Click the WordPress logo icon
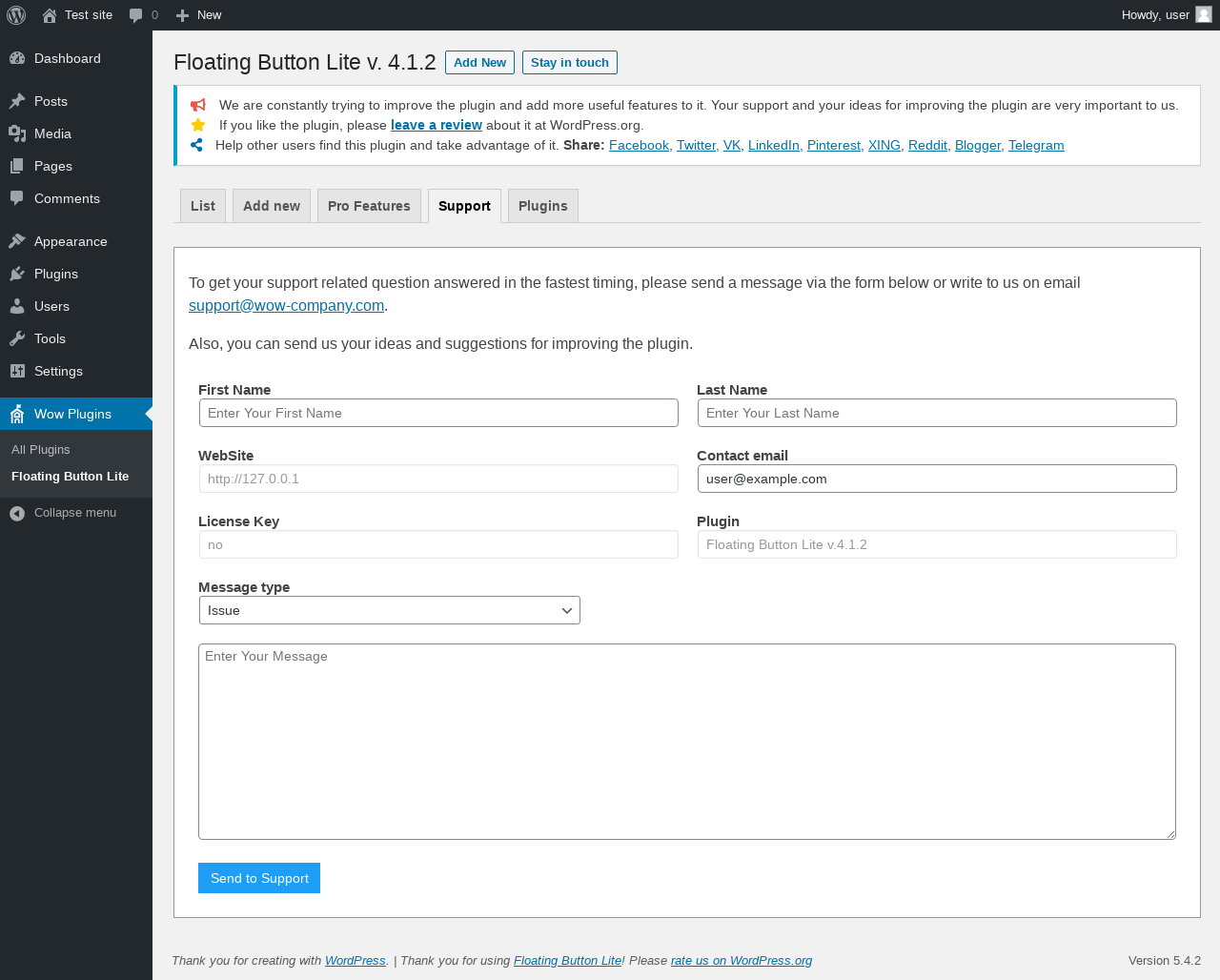The width and height of the screenshot is (1220, 980). (16, 15)
